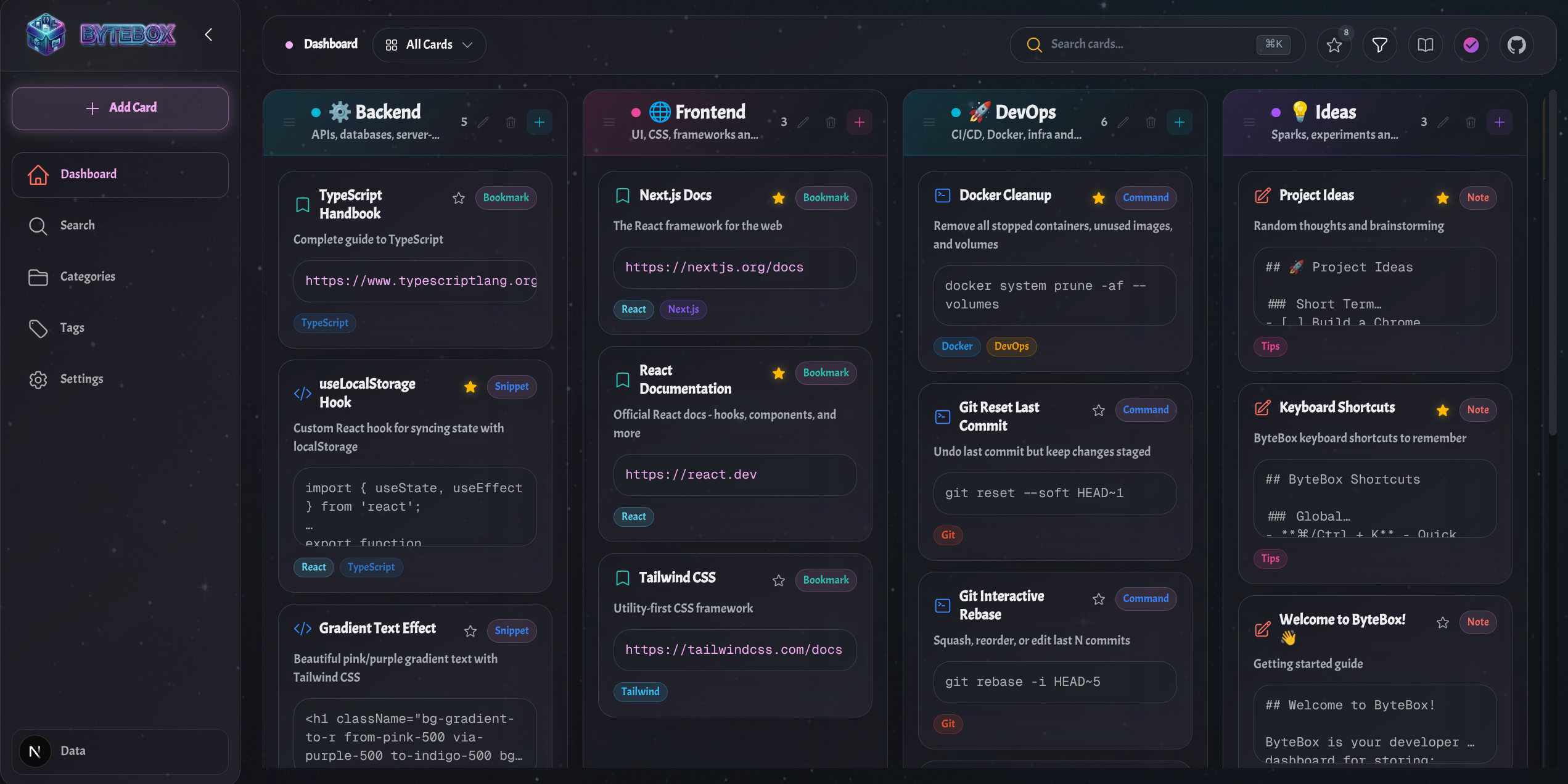Screen dimensions: 1568x784
Task: Click the cyan color dot beside Backend
Action: coord(316,112)
